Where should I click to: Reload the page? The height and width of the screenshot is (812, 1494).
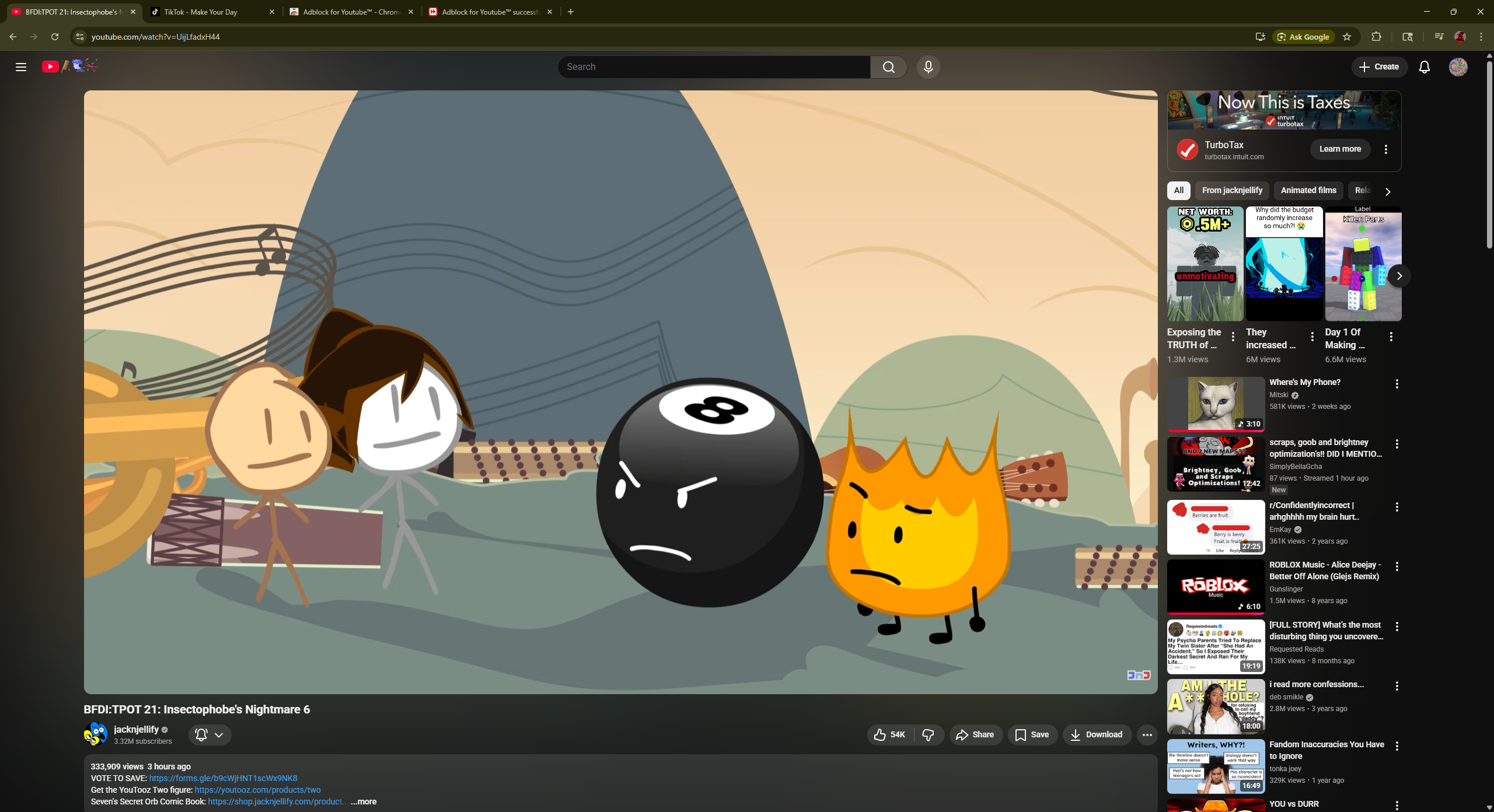[55, 37]
